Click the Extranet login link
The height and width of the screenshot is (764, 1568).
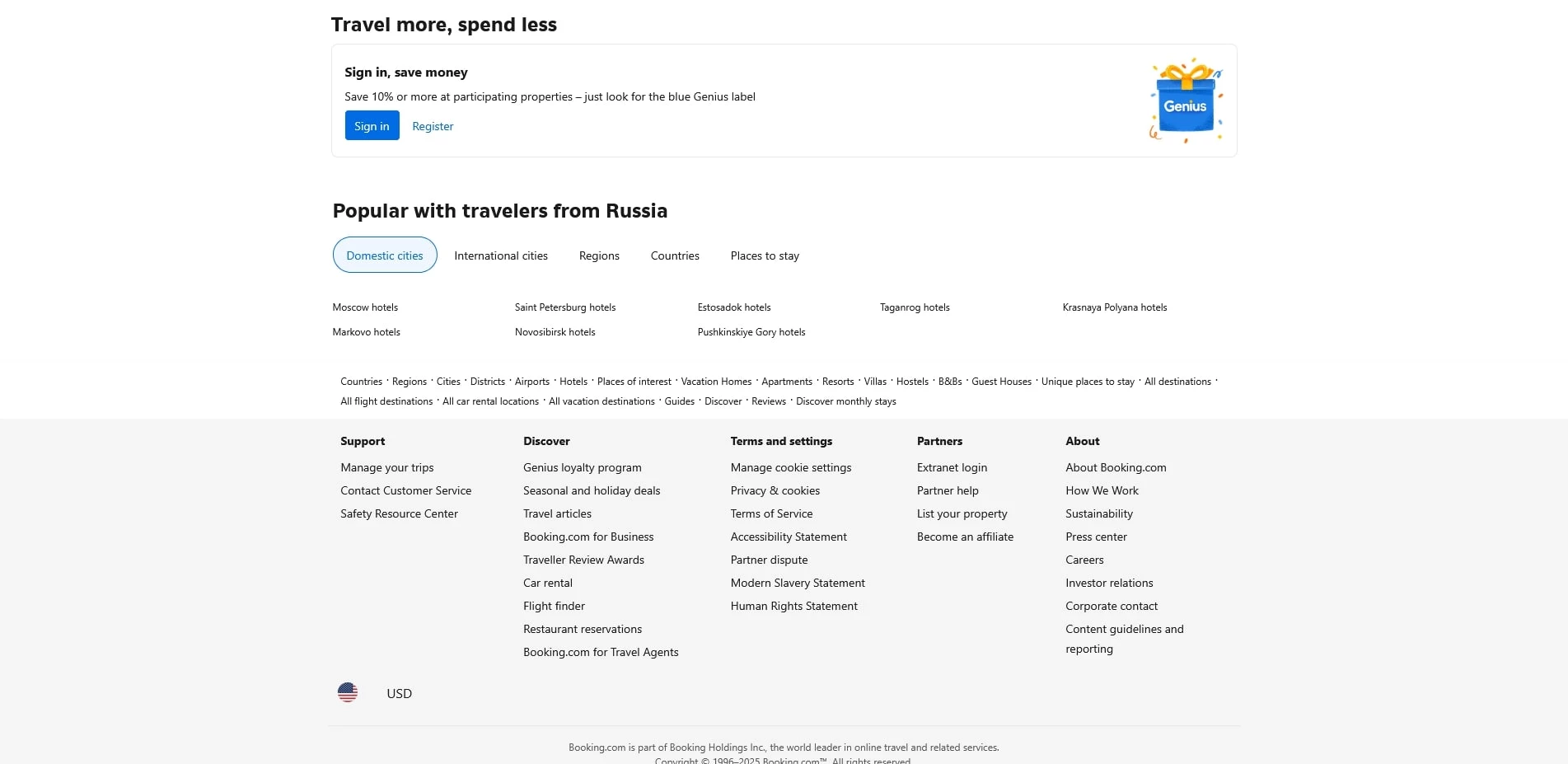point(952,467)
